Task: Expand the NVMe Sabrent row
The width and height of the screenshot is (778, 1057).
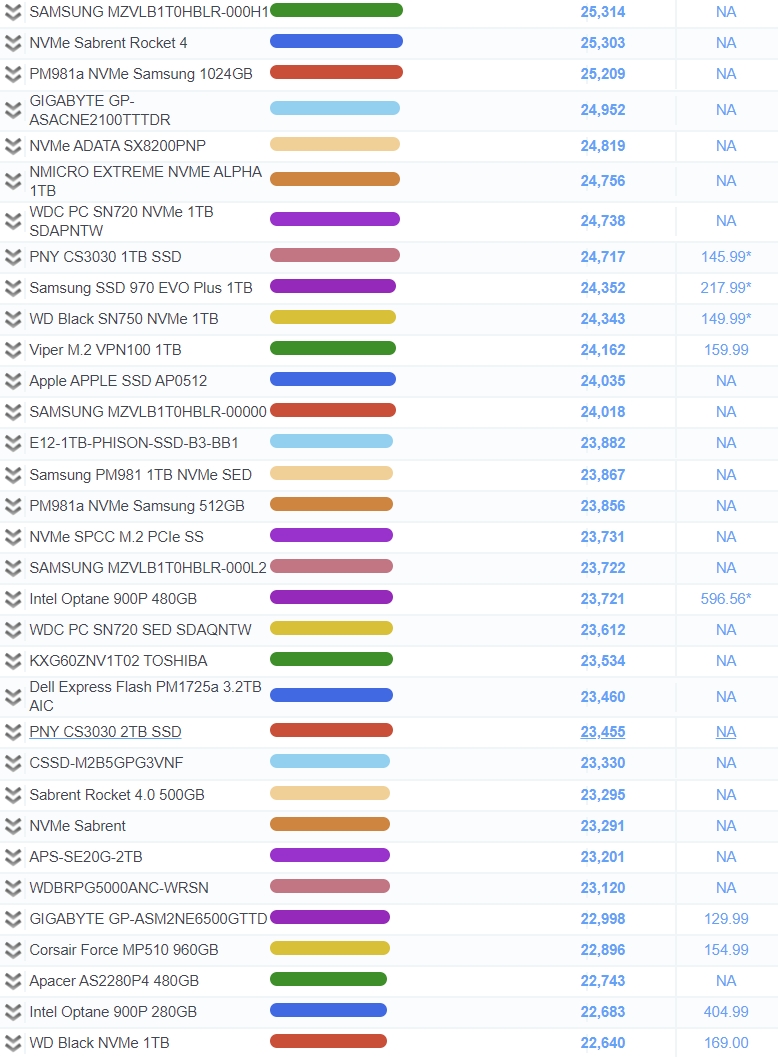Action: coord(13,826)
